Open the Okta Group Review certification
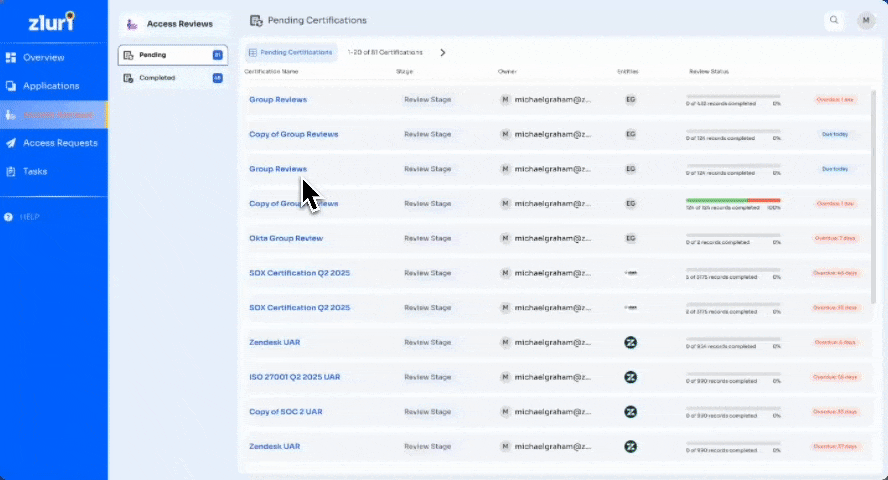Screen dimensions: 888x480 tap(286, 238)
